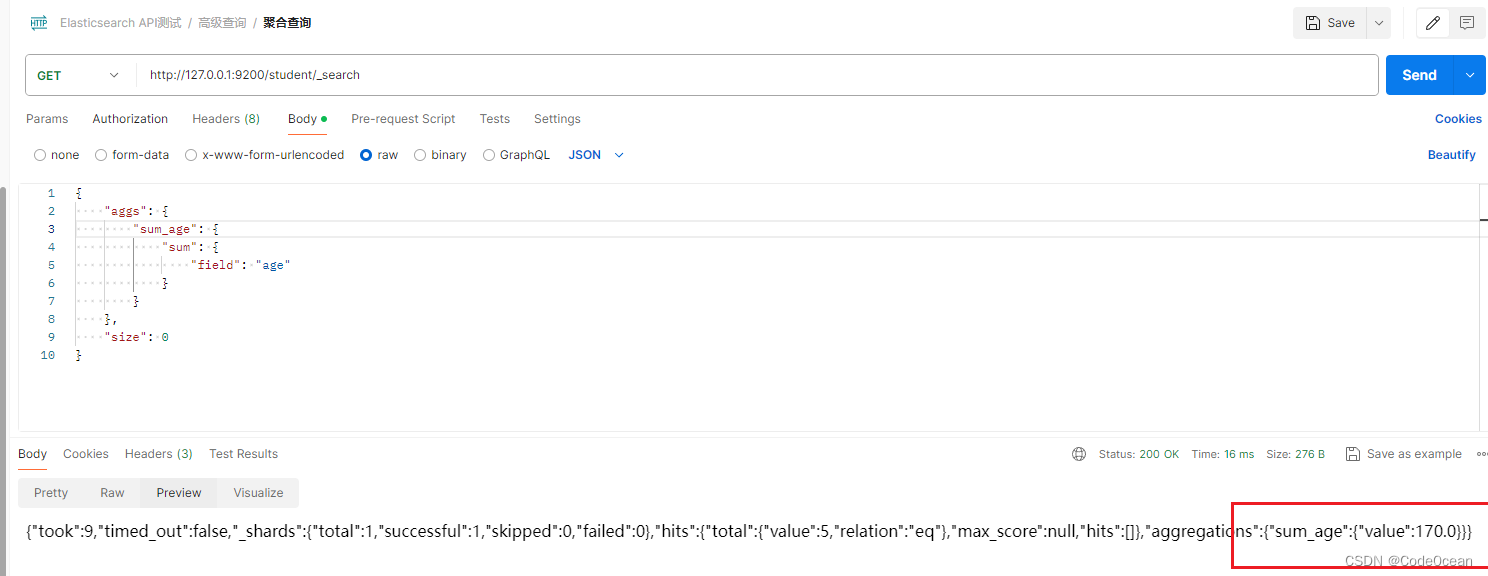Open the response more options ellipsis

[1481, 454]
